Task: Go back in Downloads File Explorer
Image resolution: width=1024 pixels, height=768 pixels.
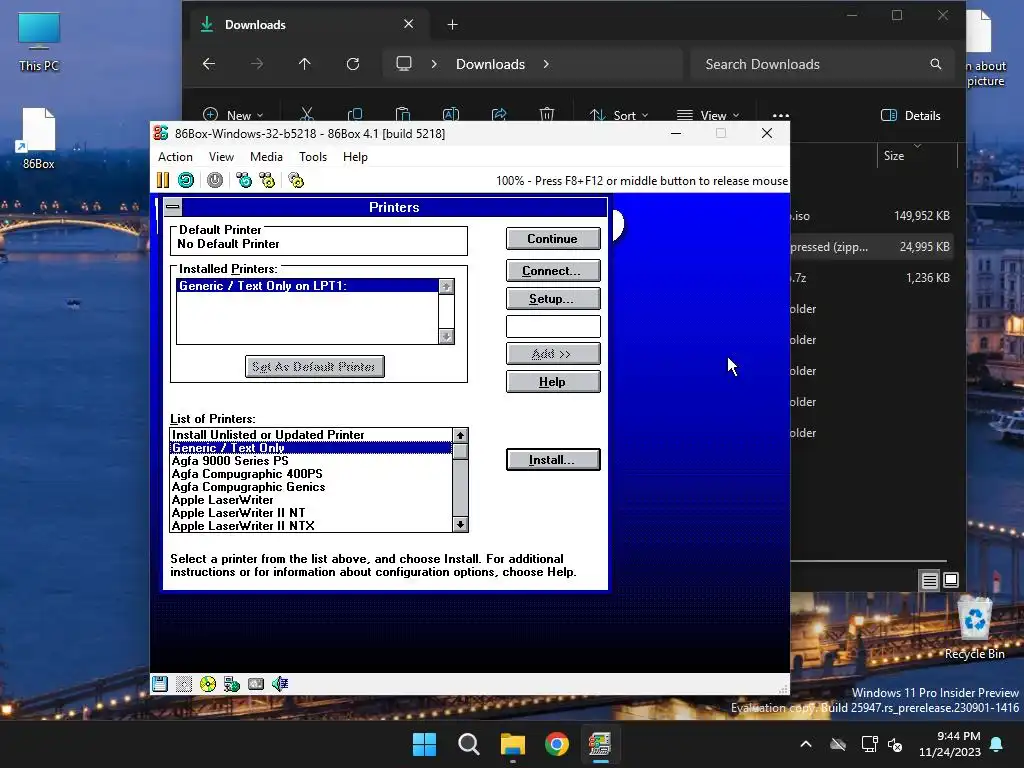Action: pos(209,64)
